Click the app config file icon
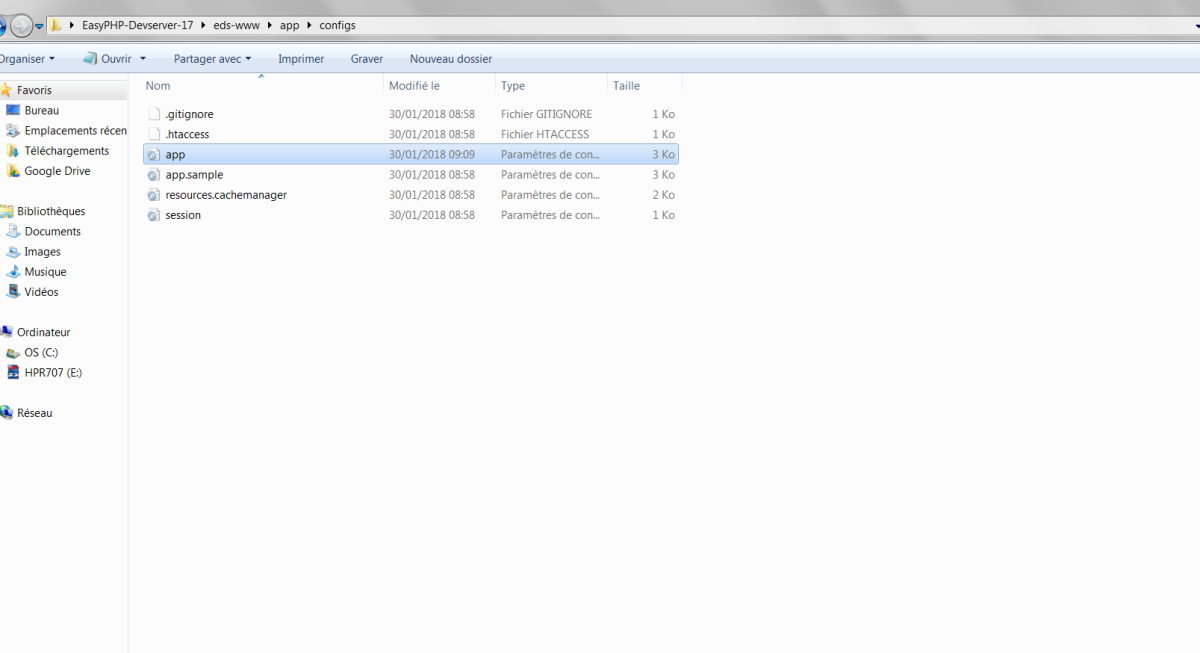The image size is (1200, 653). click(x=153, y=155)
